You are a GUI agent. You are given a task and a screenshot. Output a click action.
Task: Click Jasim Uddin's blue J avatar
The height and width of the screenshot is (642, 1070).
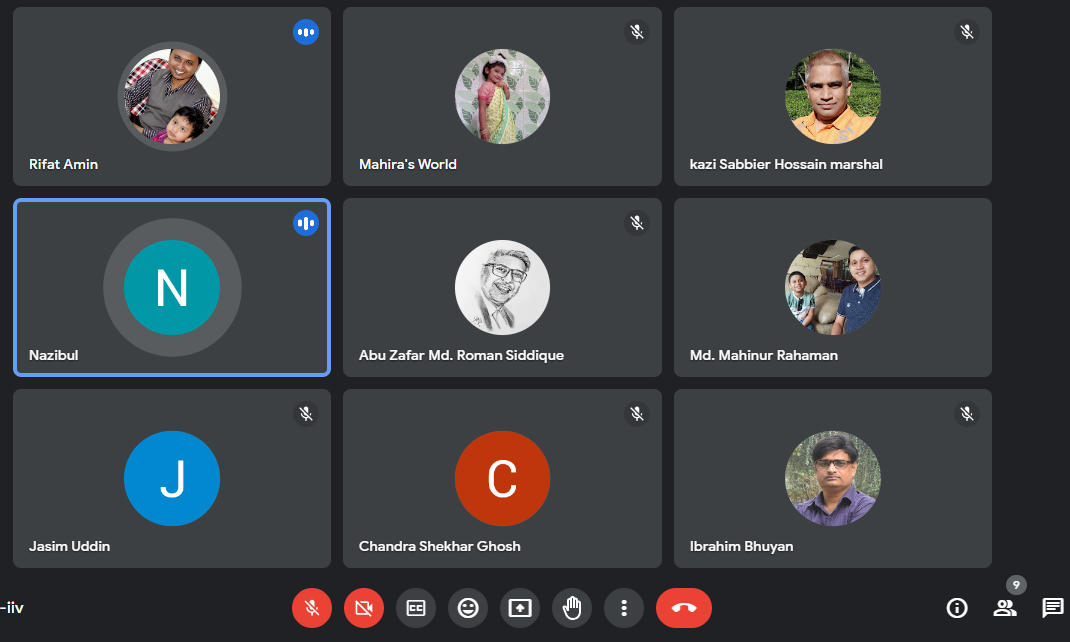tap(172, 479)
